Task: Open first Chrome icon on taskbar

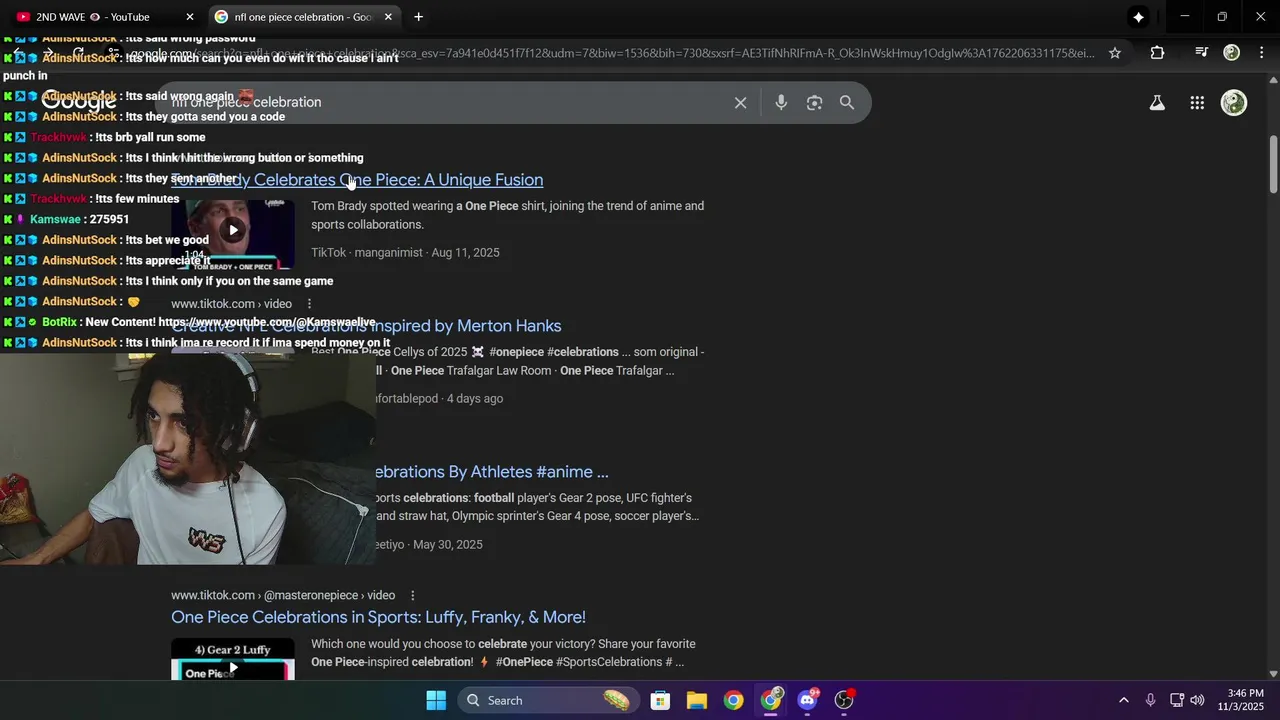Action: coord(734,700)
